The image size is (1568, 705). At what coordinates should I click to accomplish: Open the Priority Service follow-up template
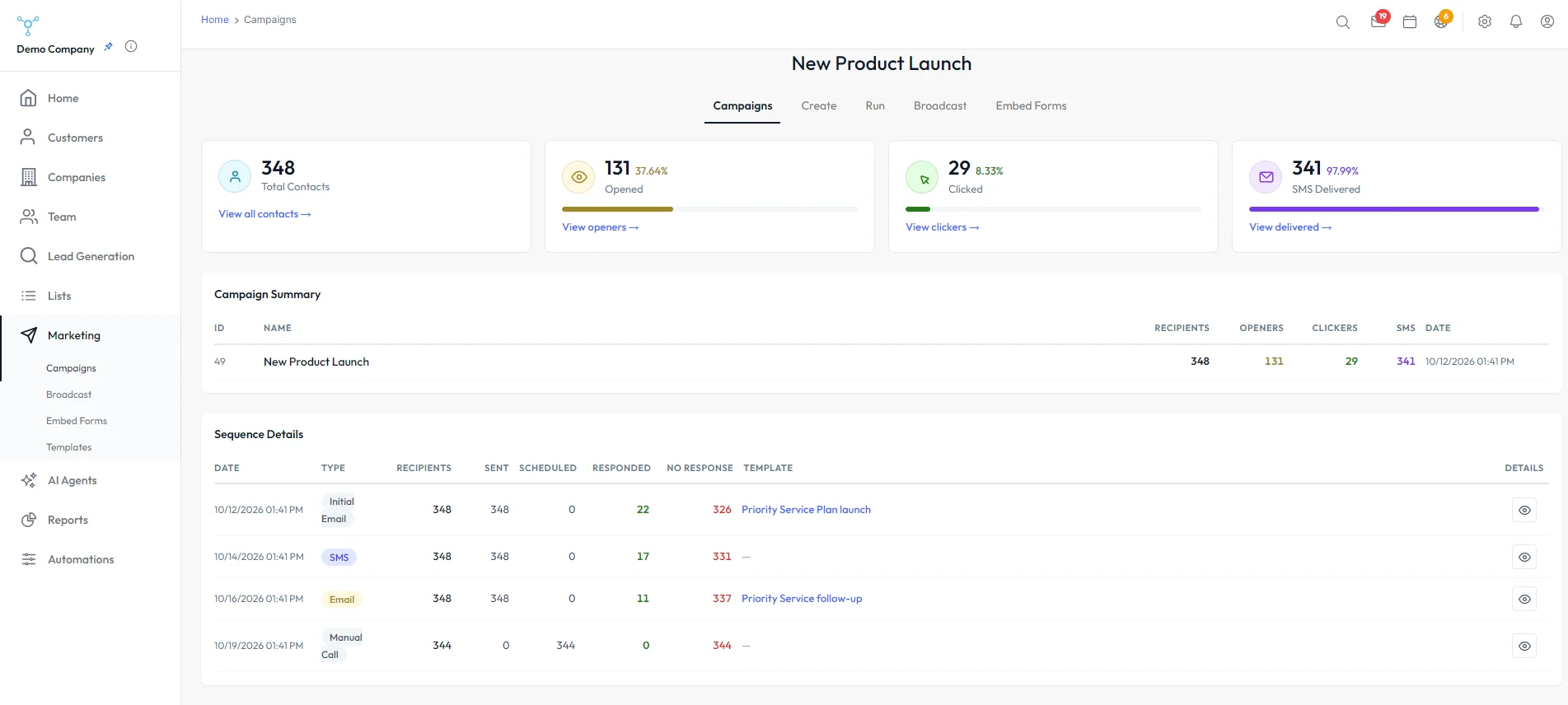[x=802, y=599]
